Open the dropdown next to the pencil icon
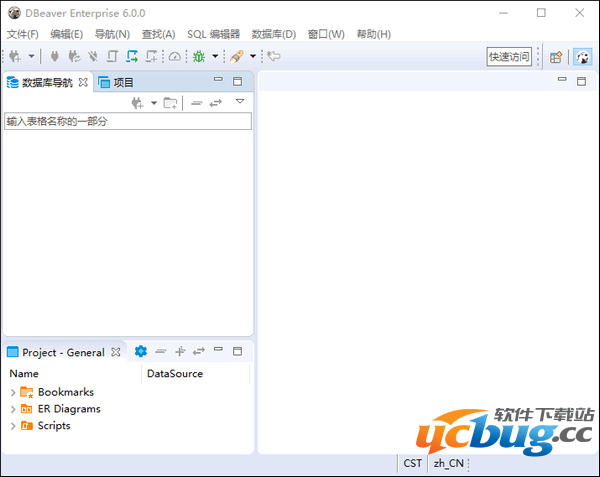The image size is (600, 477). tap(253, 56)
